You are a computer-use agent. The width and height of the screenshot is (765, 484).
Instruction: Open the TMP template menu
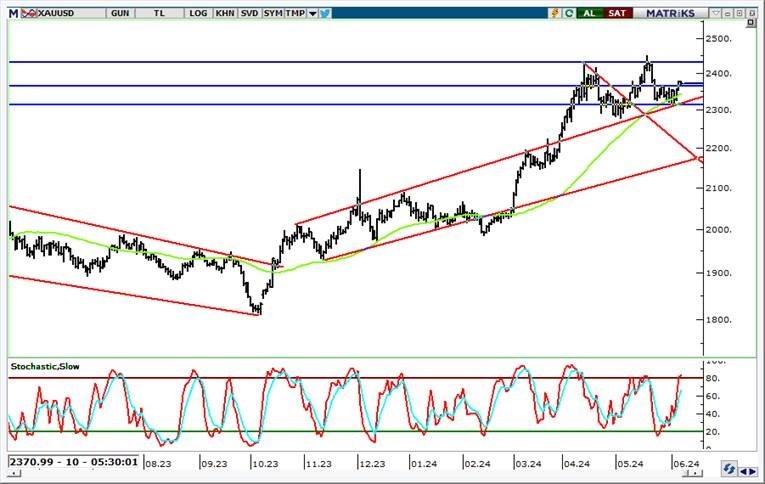pos(296,13)
